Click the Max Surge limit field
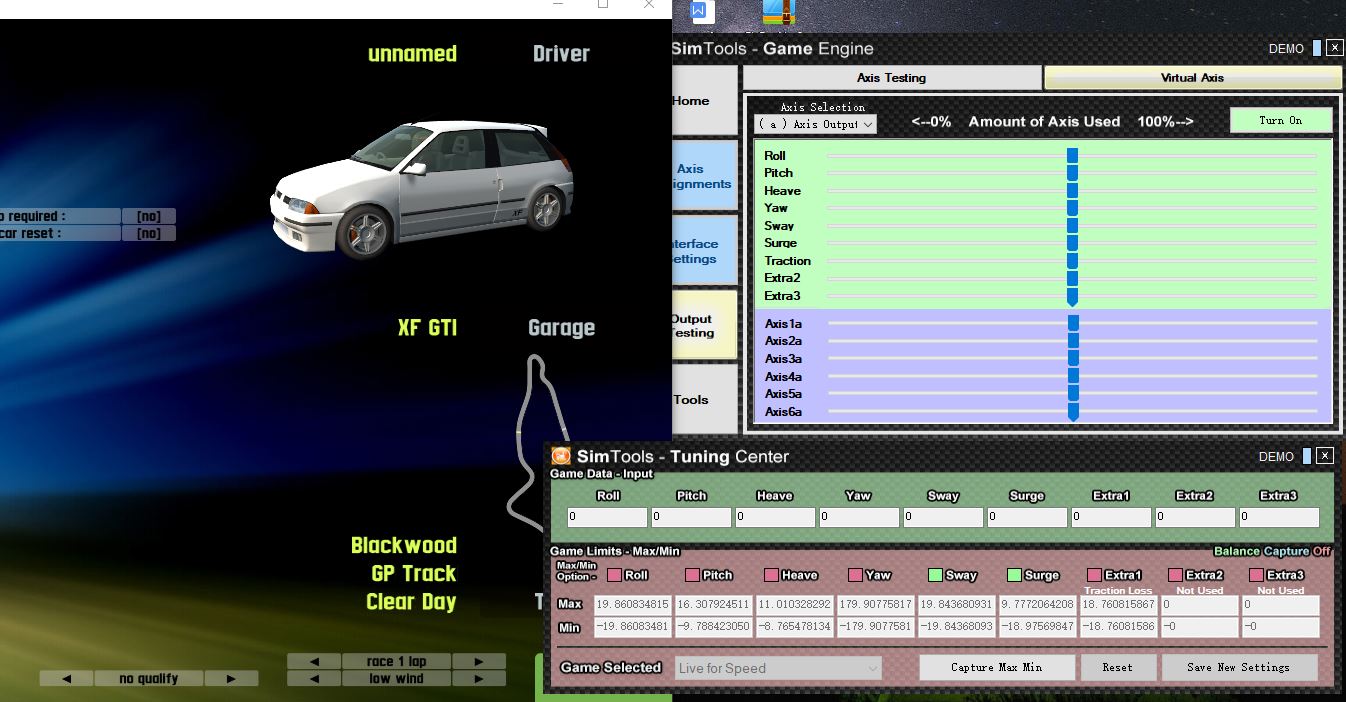Image resolution: width=1346 pixels, height=702 pixels. [1037, 605]
